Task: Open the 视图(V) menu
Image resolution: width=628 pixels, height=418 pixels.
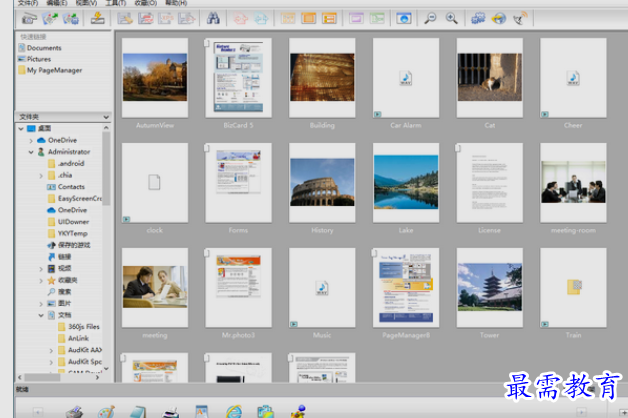Action: click(x=87, y=3)
